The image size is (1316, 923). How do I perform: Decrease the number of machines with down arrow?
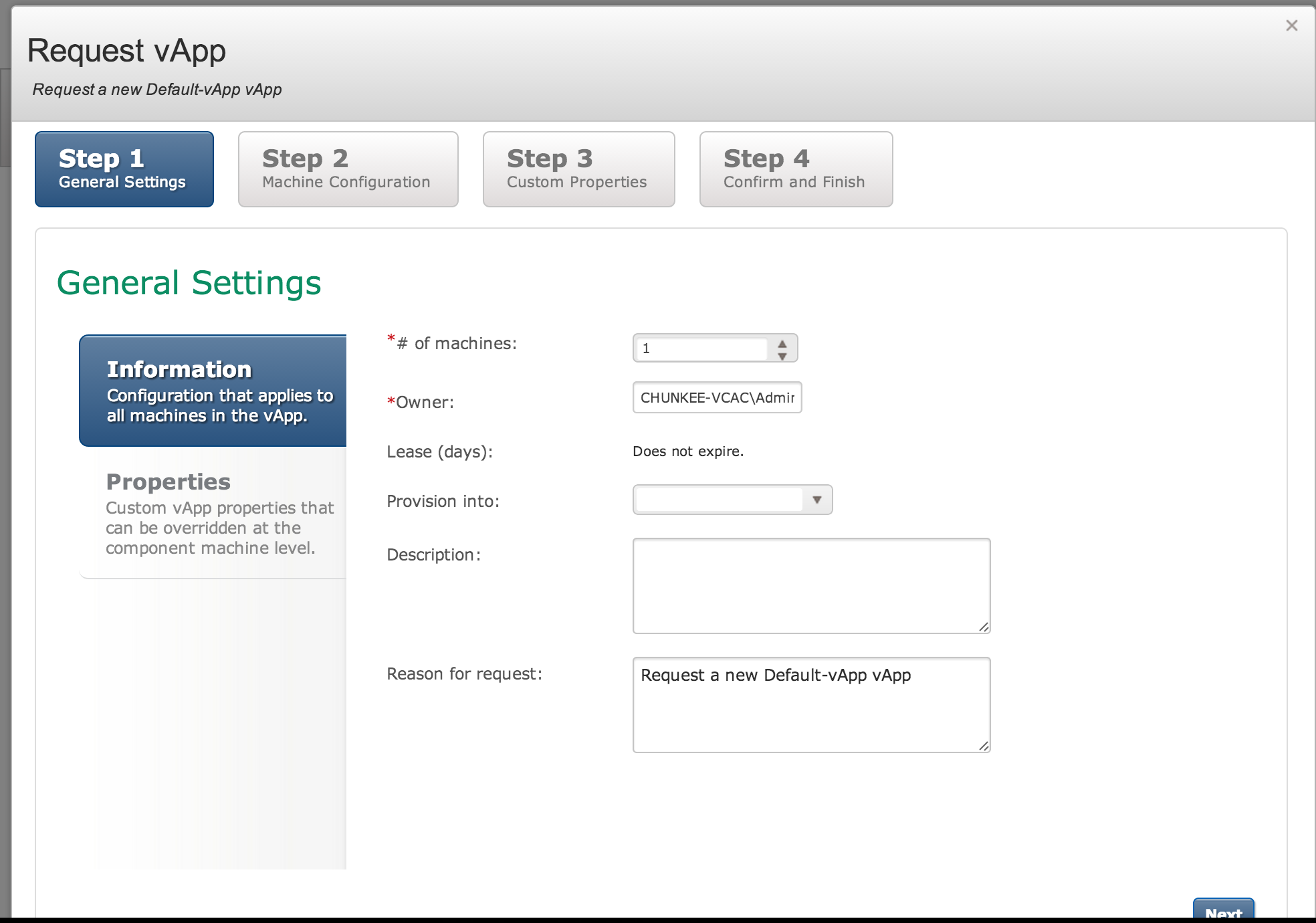pyautogui.click(x=782, y=356)
